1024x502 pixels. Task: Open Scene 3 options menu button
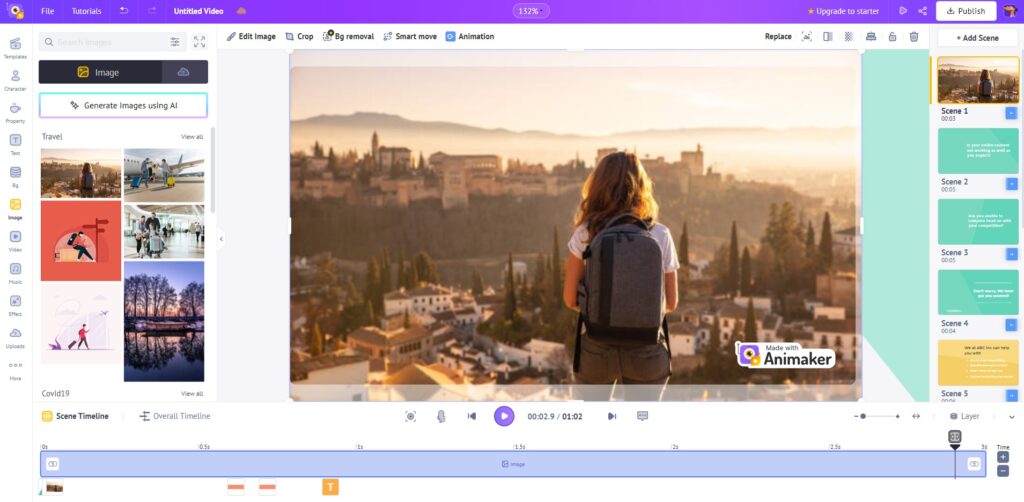1011,254
